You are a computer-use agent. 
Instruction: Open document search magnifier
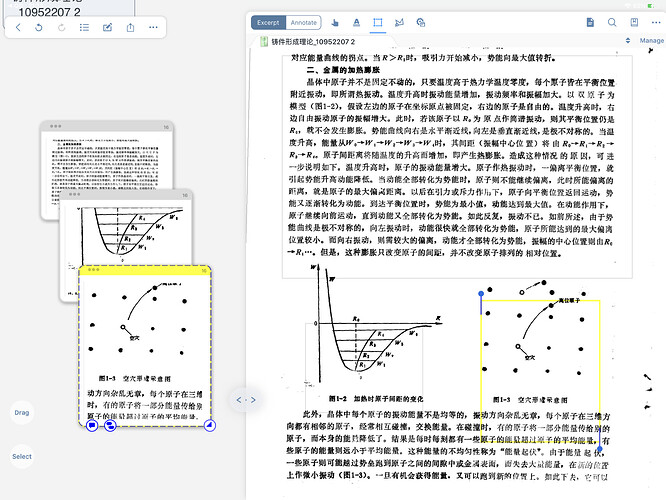click(x=612, y=23)
